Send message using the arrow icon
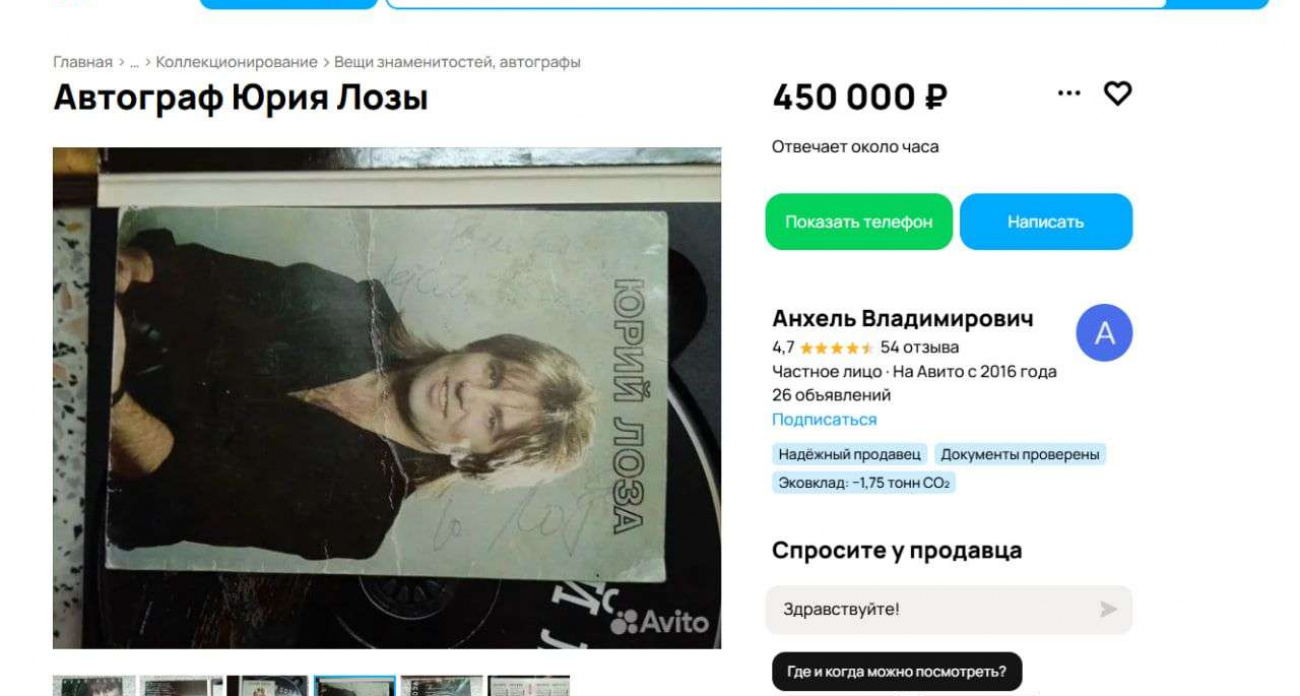1300x696 pixels. [1108, 609]
